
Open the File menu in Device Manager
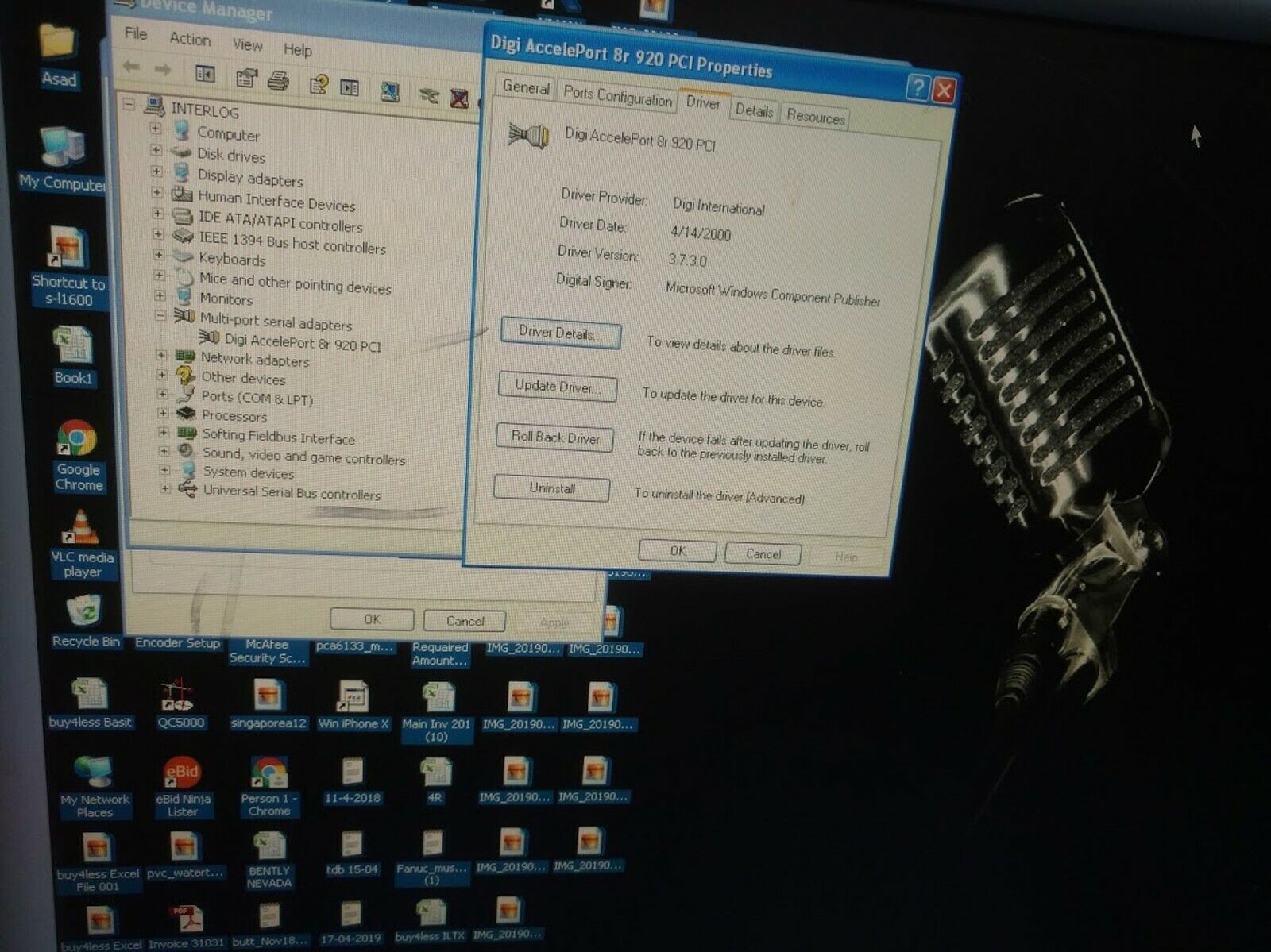point(136,33)
